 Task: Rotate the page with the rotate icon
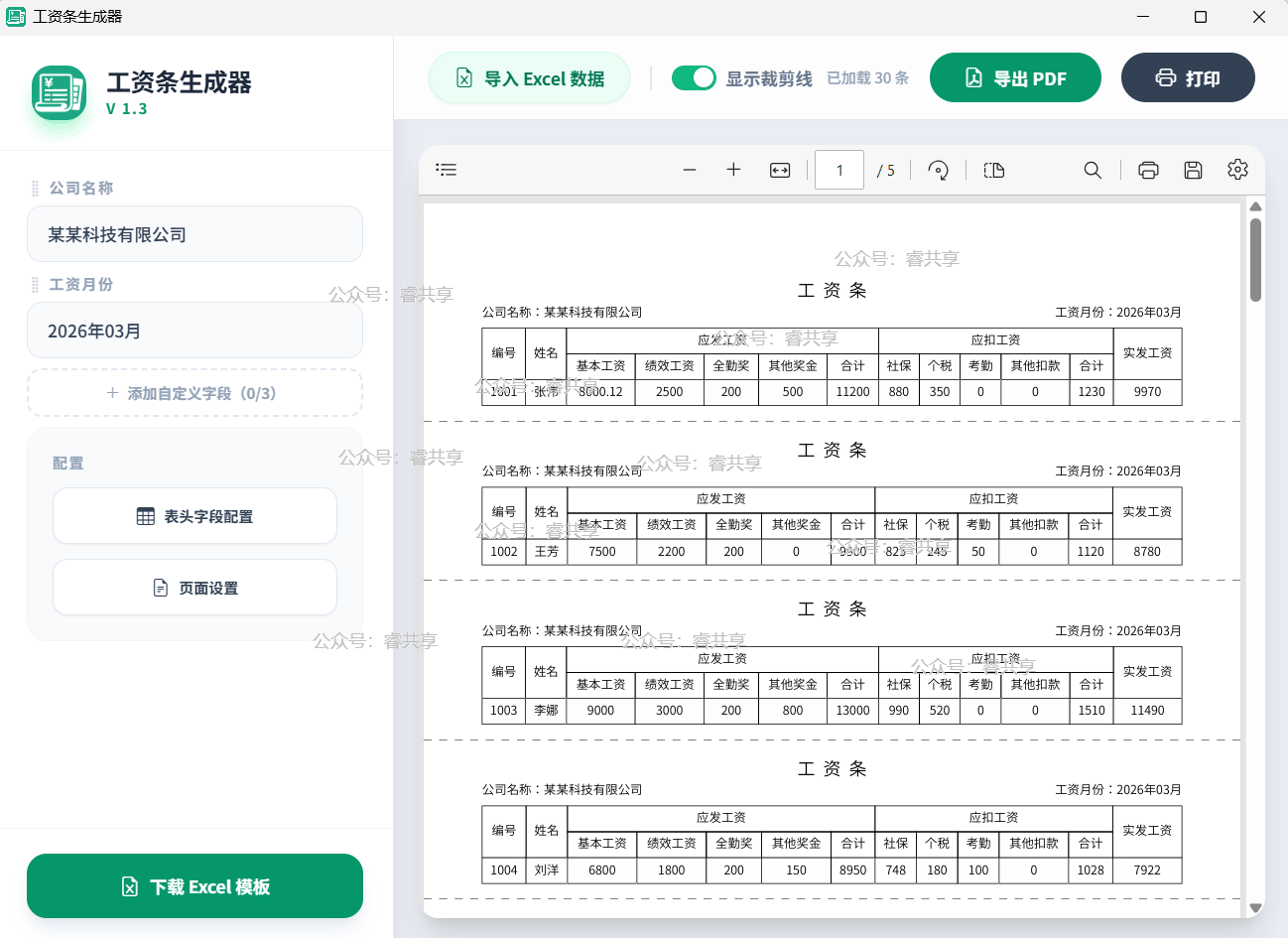(938, 170)
